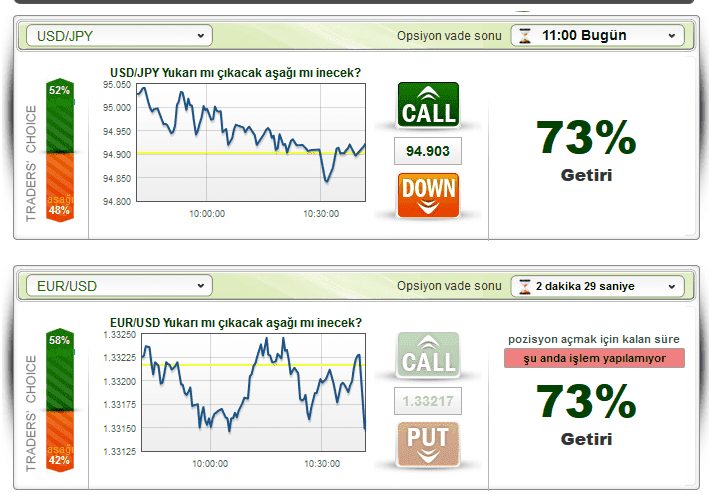Image resolution: width=710 pixels, height=501 pixels.
Task: Click the orange 42% aşağı bar
Action: (60, 442)
